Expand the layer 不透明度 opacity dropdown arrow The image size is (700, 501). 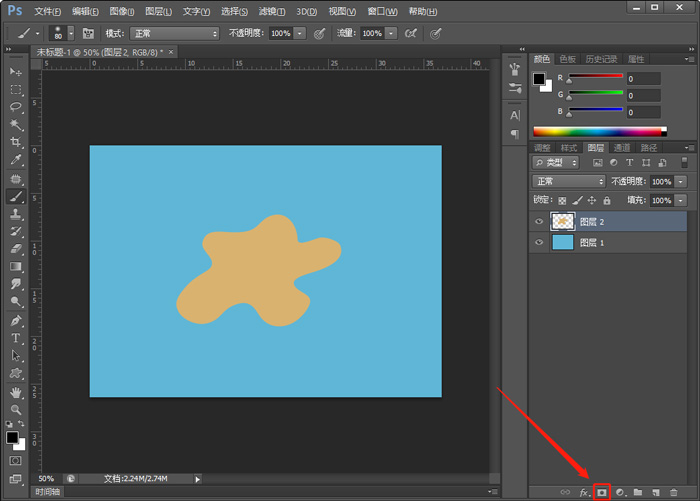[680, 182]
